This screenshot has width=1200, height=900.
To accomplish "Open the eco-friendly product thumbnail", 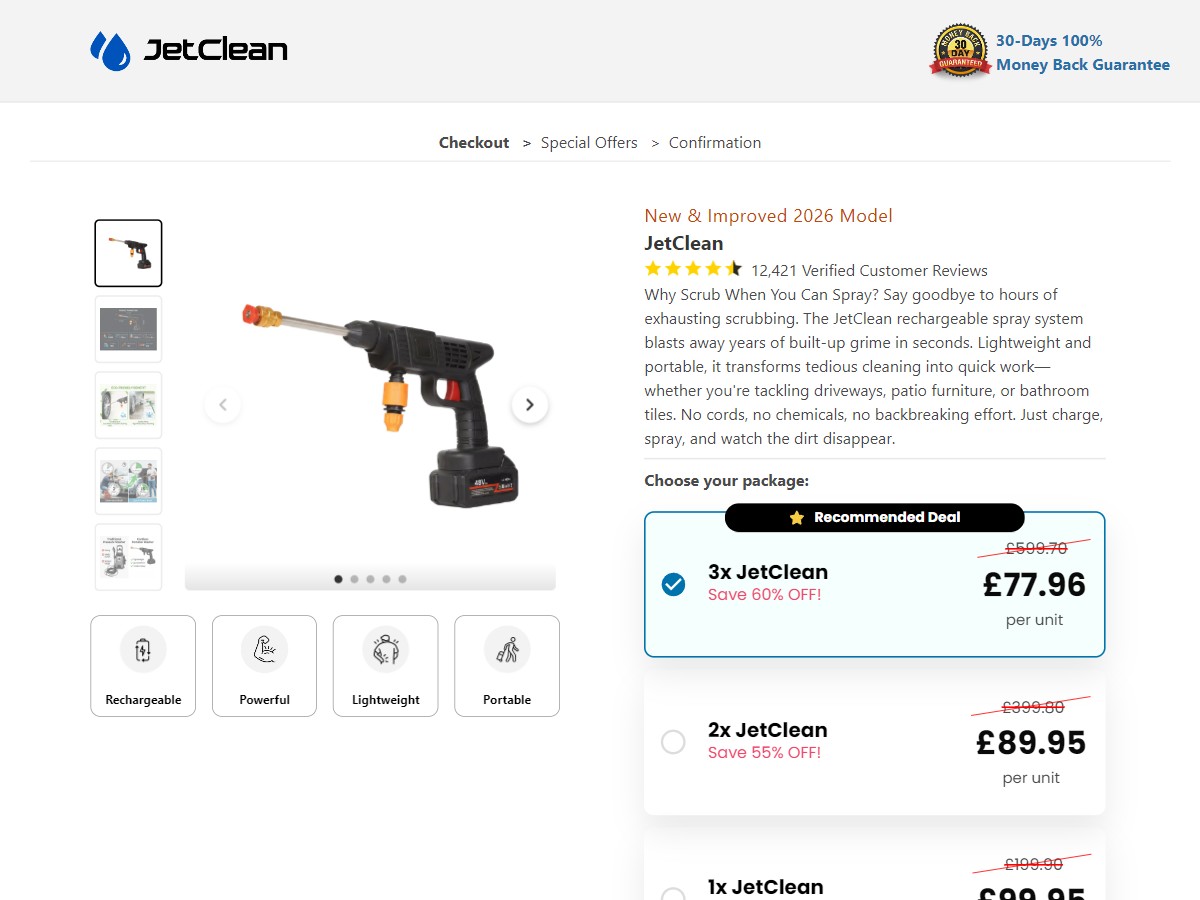I will coord(128,405).
